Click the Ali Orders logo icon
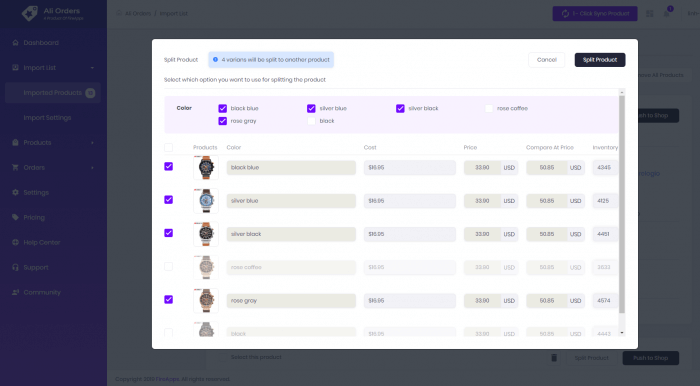The width and height of the screenshot is (700, 386). tap(29, 13)
